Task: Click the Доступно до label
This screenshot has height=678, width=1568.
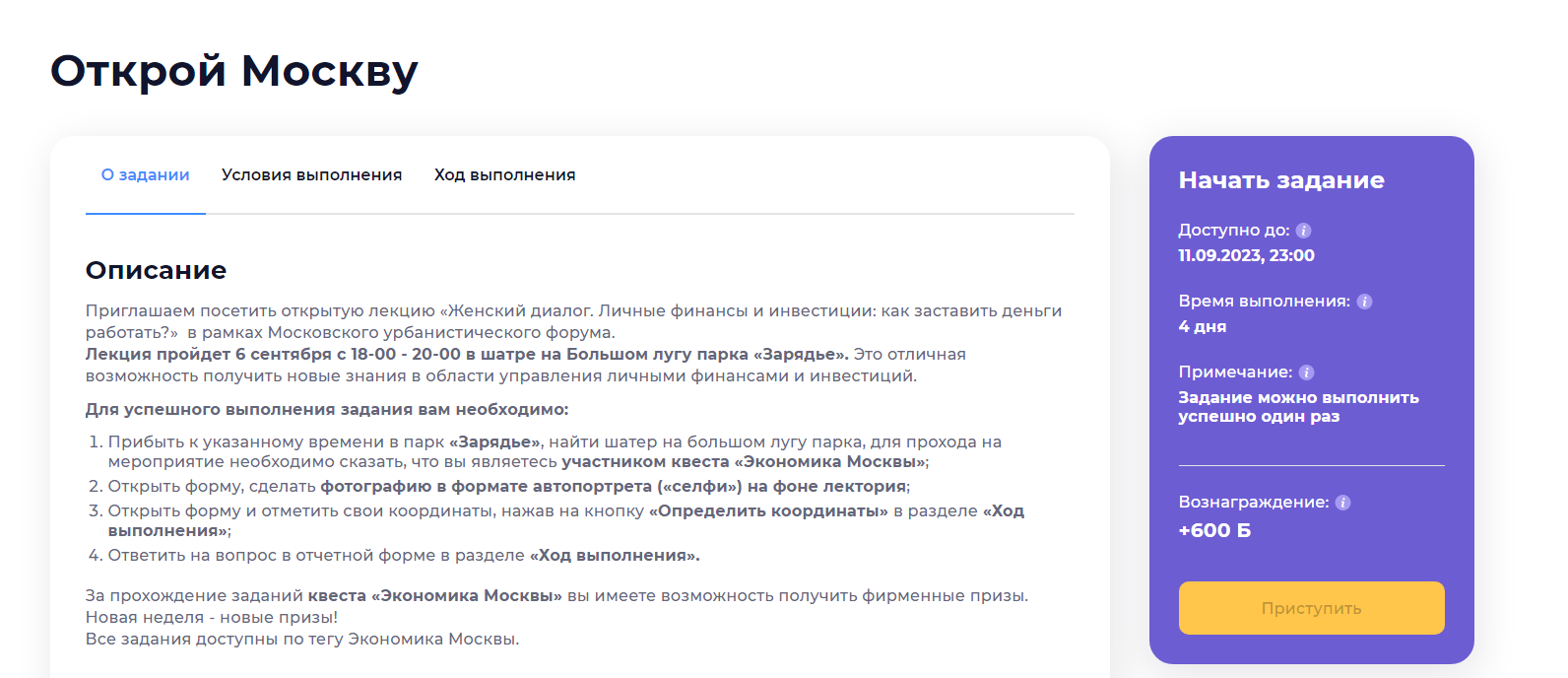Action: click(x=1234, y=231)
